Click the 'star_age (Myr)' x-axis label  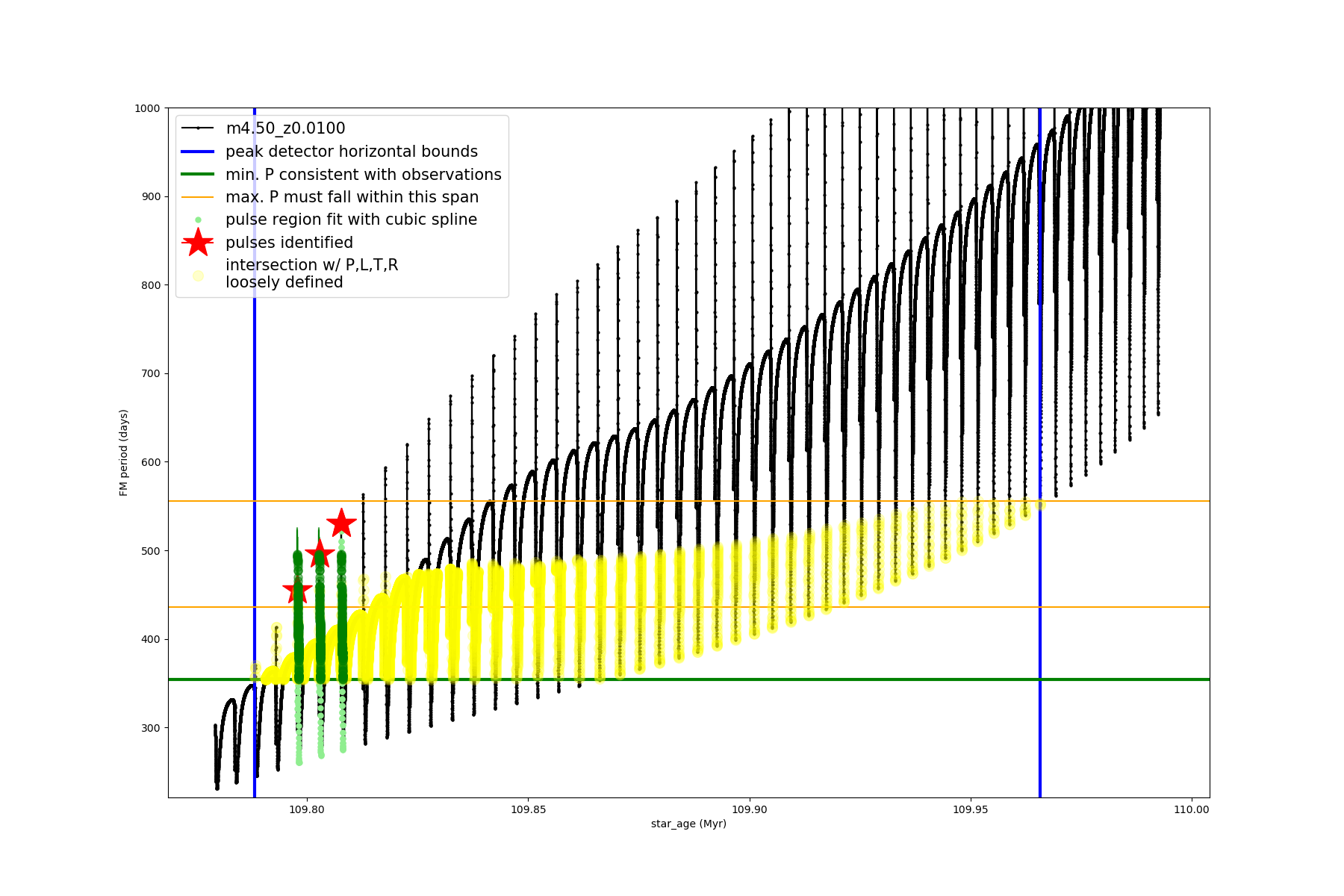tap(688, 824)
